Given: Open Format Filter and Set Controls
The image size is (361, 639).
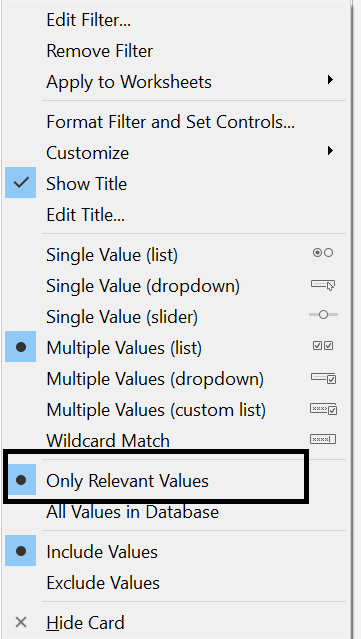Looking at the screenshot, I should click(x=170, y=122).
